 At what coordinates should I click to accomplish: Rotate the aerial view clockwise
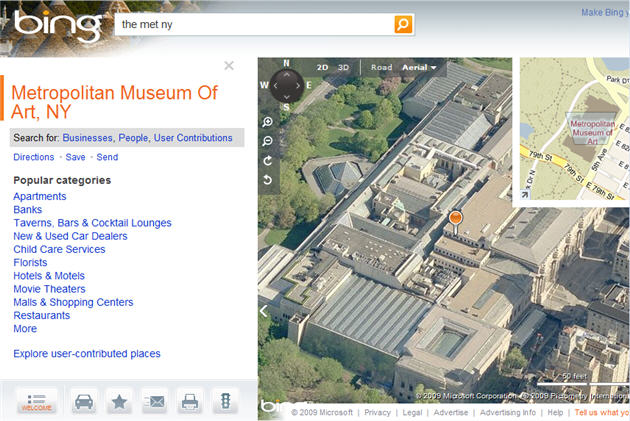pos(268,161)
